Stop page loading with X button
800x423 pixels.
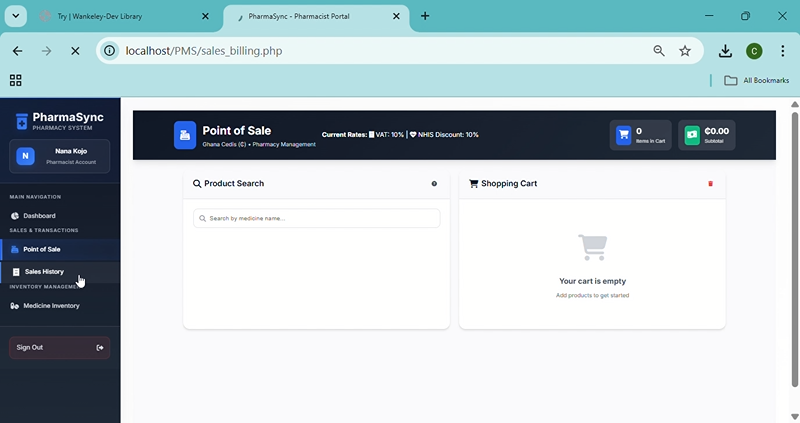(75, 51)
